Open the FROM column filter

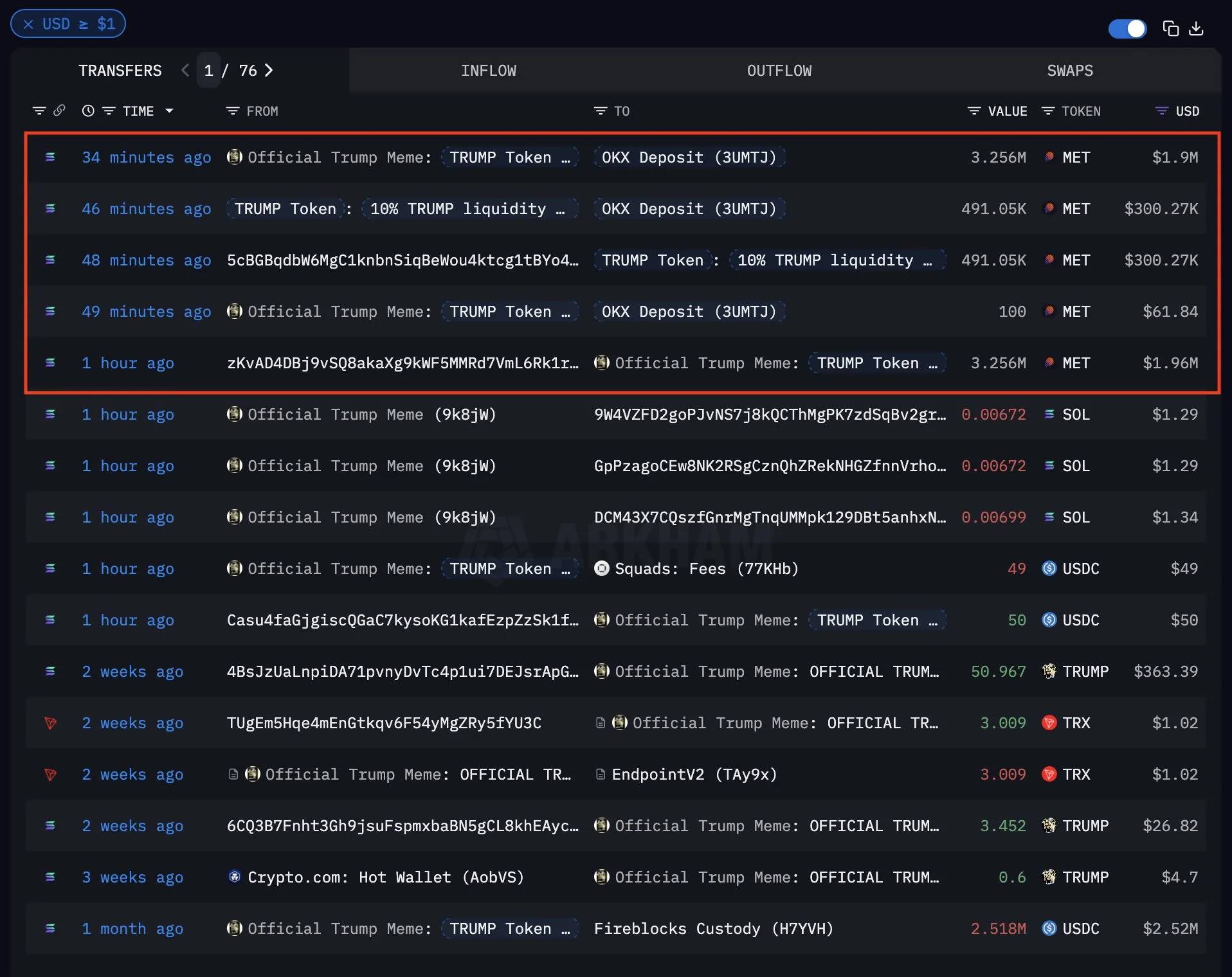point(233,111)
